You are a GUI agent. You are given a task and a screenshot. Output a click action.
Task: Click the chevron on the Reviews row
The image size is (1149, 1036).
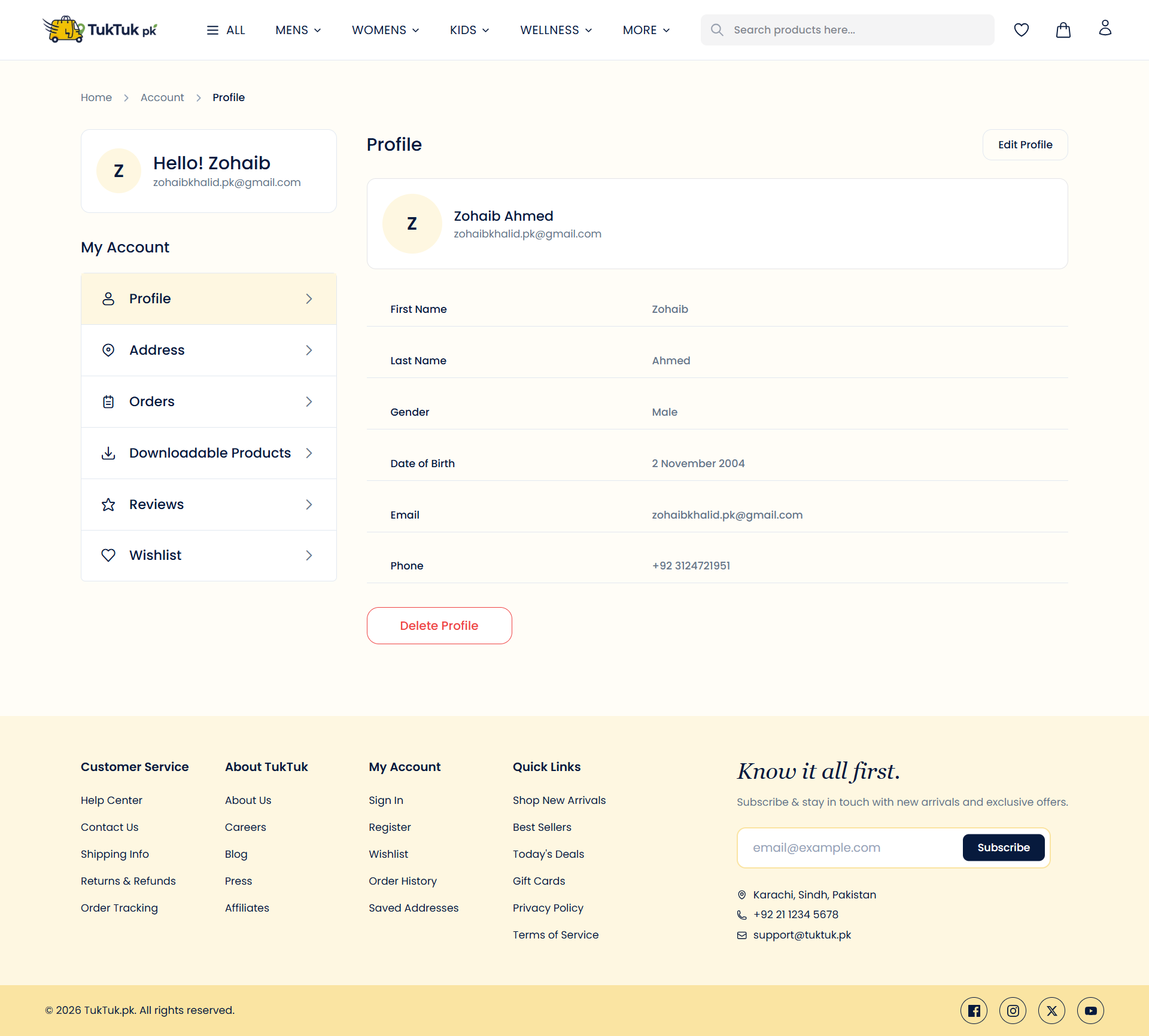309,504
